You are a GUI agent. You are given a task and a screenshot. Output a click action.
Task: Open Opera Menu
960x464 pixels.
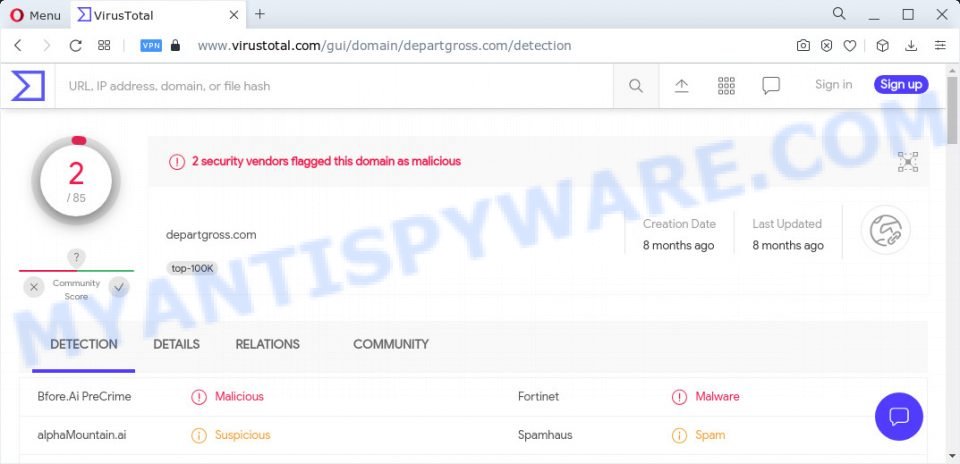click(x=36, y=15)
